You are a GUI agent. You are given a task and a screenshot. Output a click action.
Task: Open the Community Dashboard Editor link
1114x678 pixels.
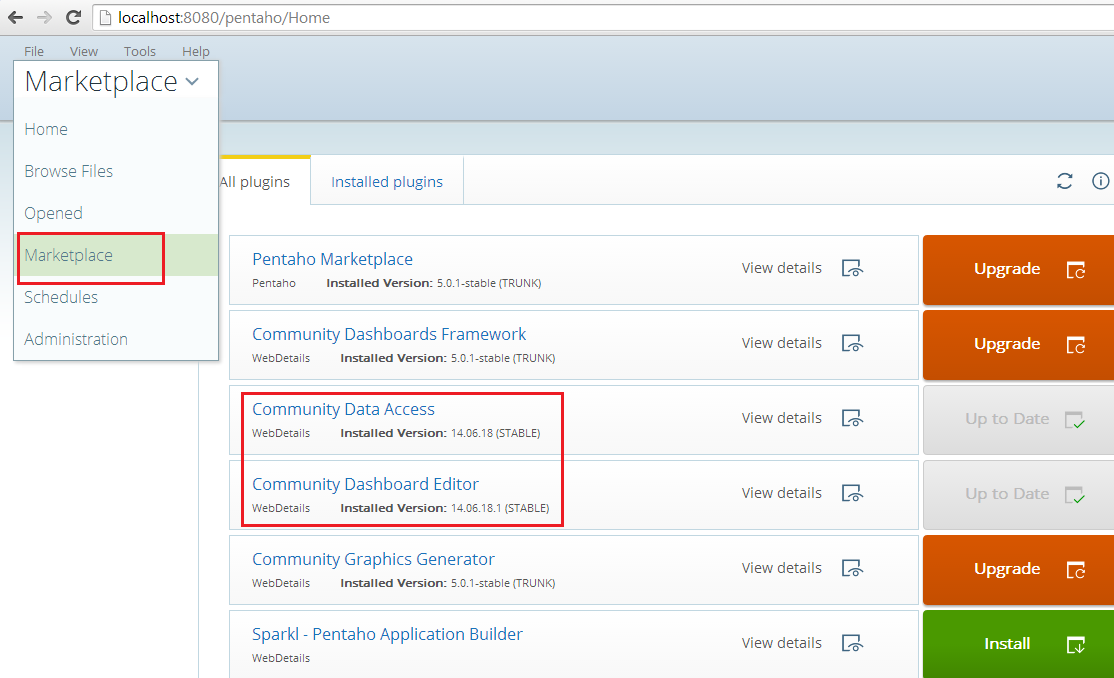365,484
